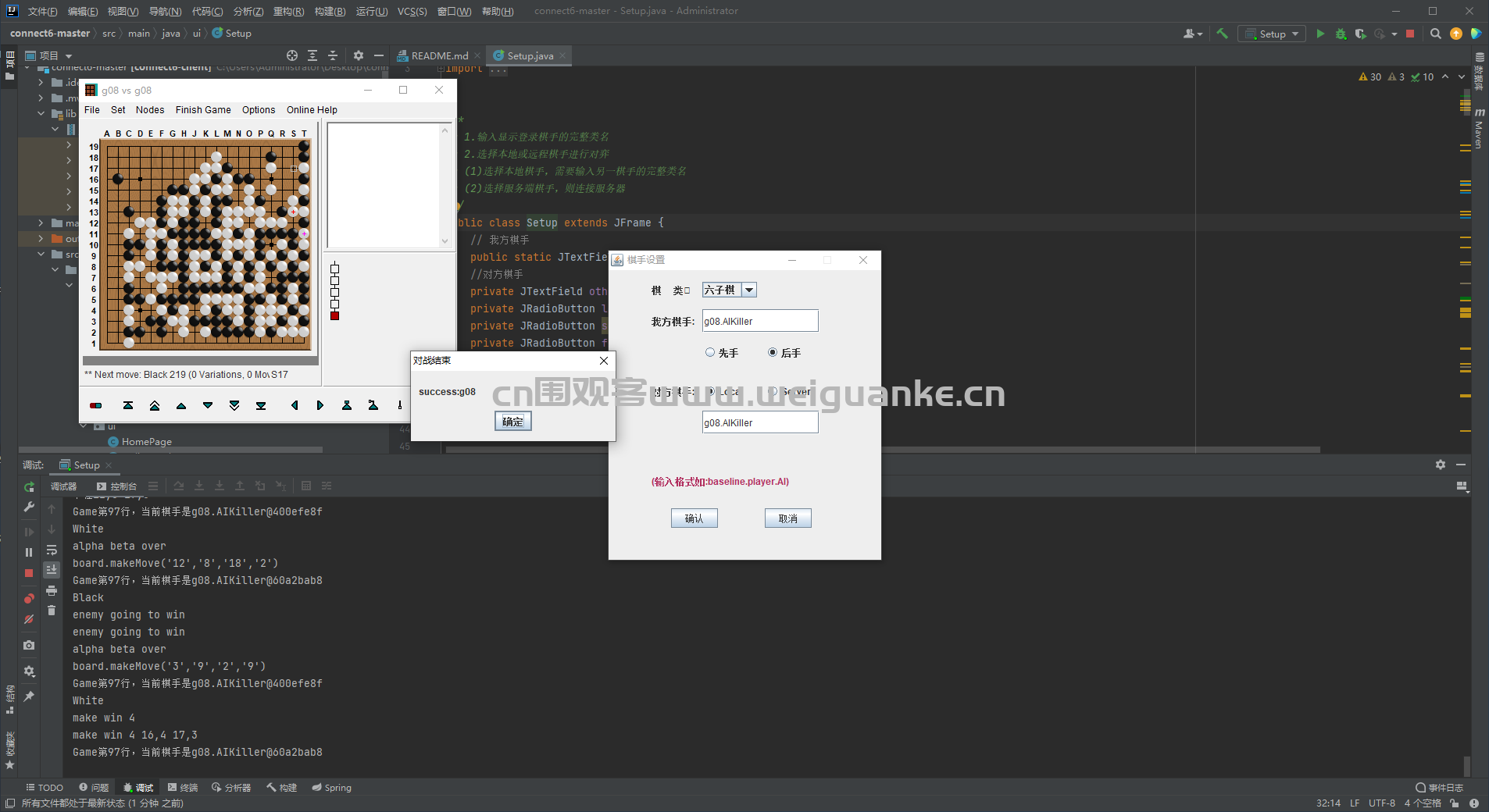
Task: Click the Build hammer icon
Action: click(x=1223, y=34)
